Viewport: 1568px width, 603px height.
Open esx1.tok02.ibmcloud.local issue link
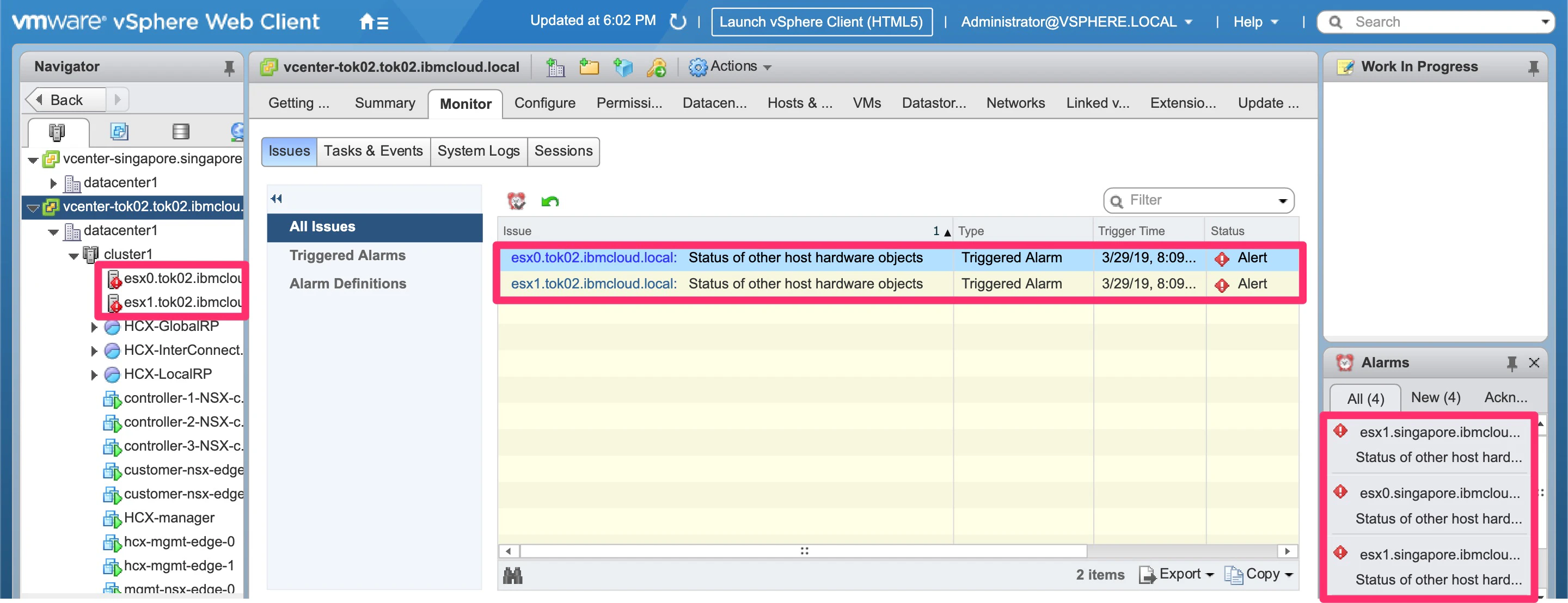point(593,284)
